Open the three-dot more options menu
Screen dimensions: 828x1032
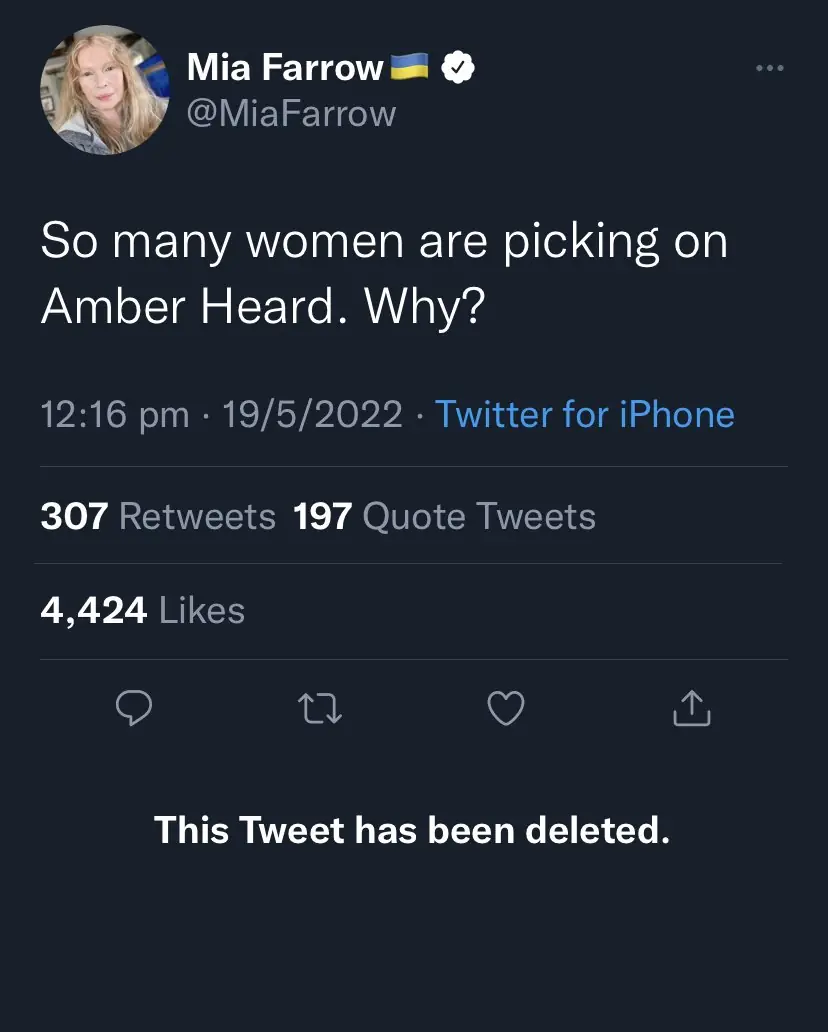tap(769, 68)
